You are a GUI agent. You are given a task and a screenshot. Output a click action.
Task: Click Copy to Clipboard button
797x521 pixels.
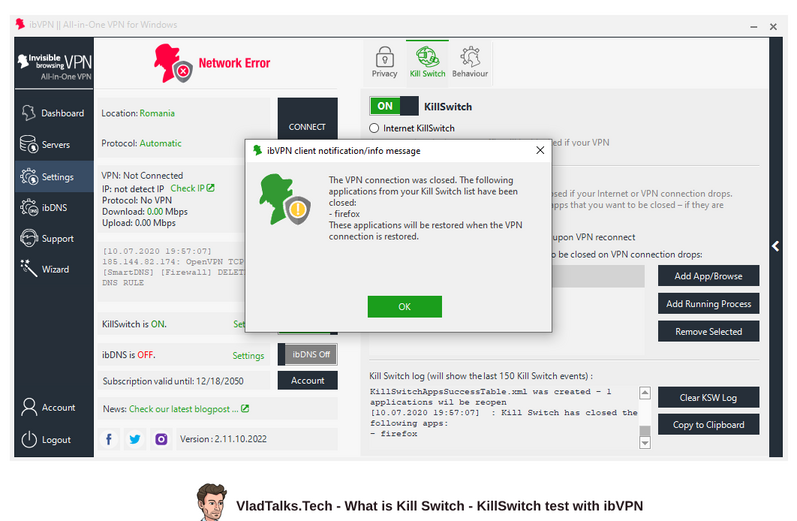[709, 424]
